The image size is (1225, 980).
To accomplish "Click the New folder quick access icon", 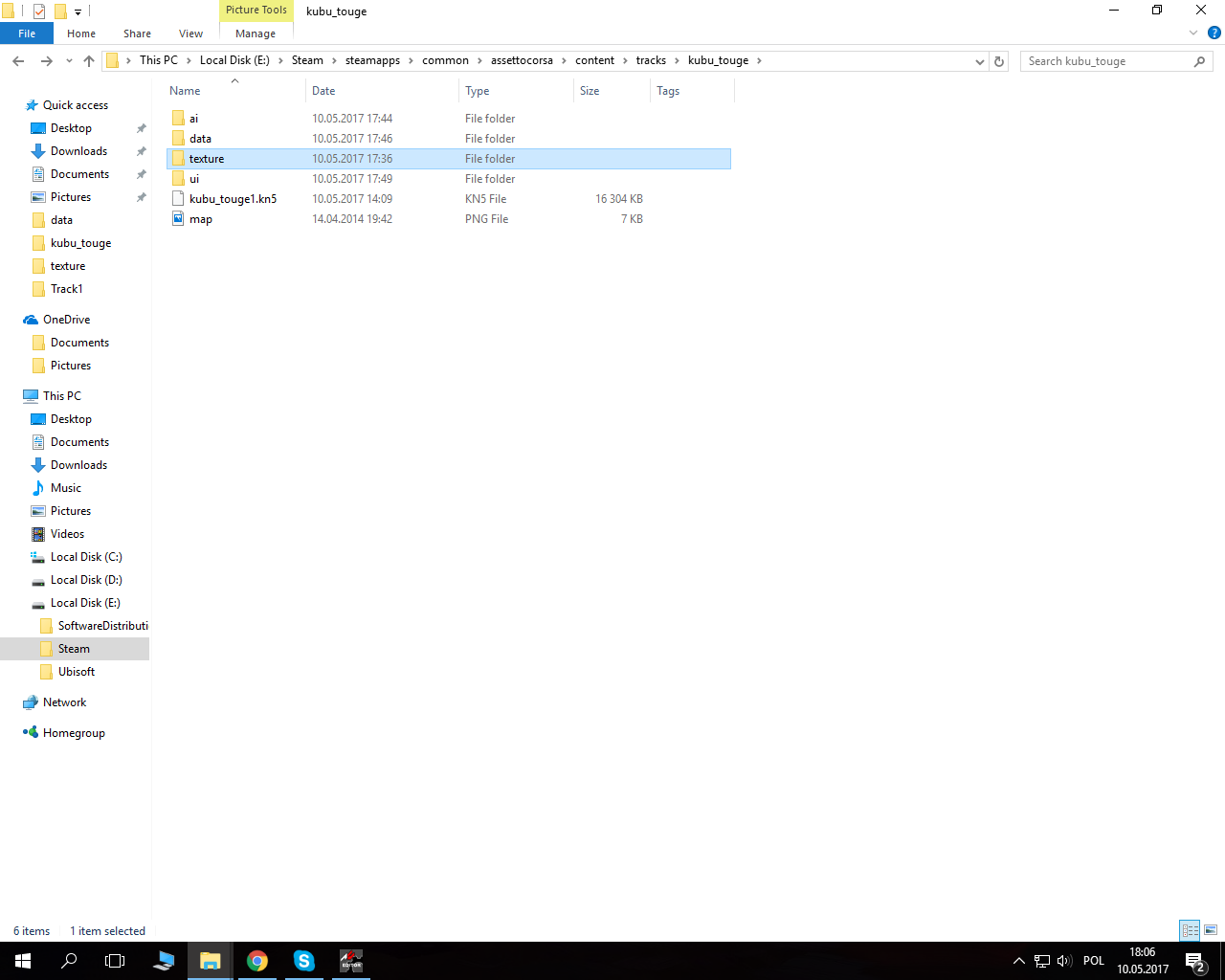I will 60,11.
